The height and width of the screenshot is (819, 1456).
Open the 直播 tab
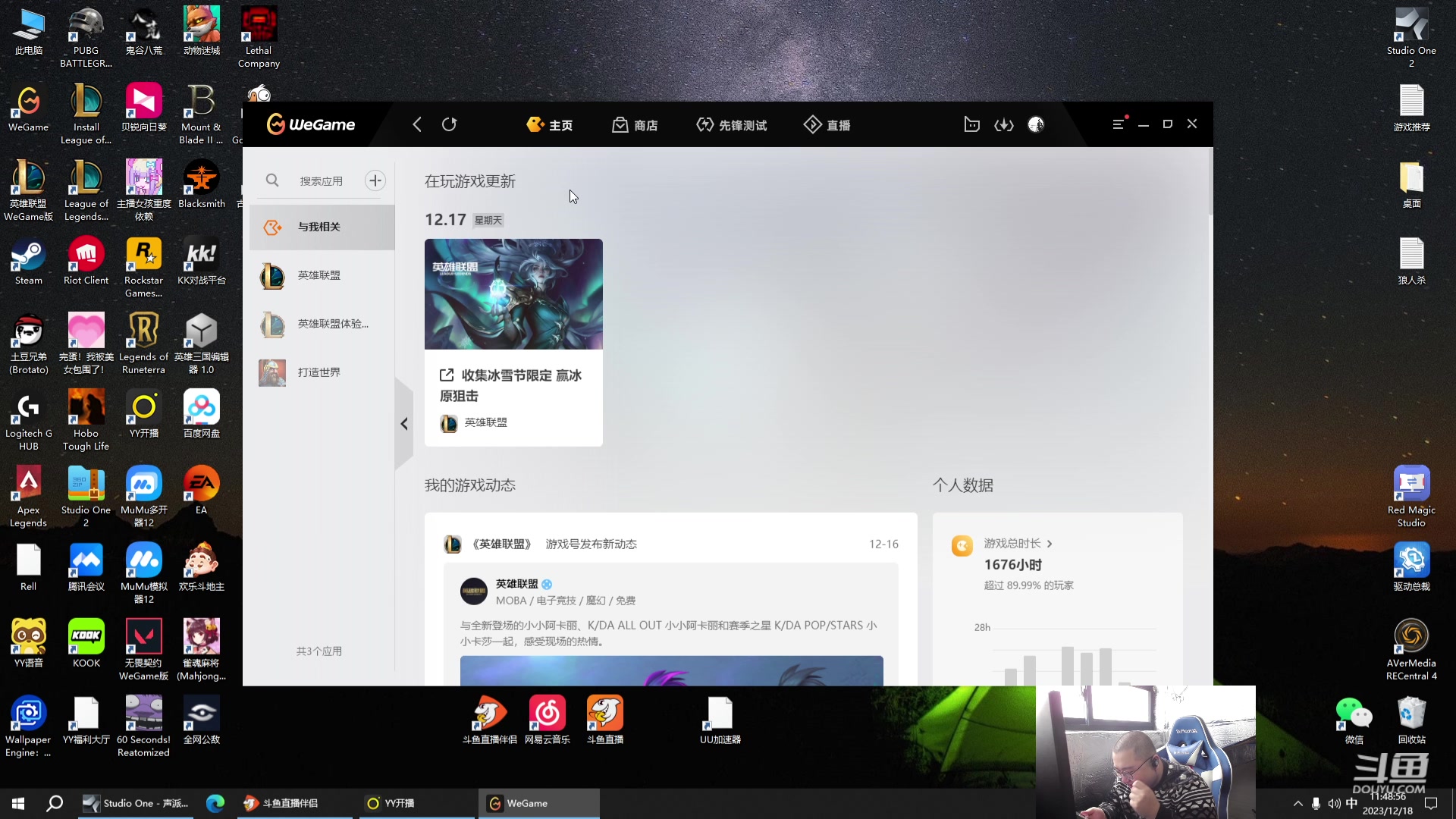[x=827, y=125]
